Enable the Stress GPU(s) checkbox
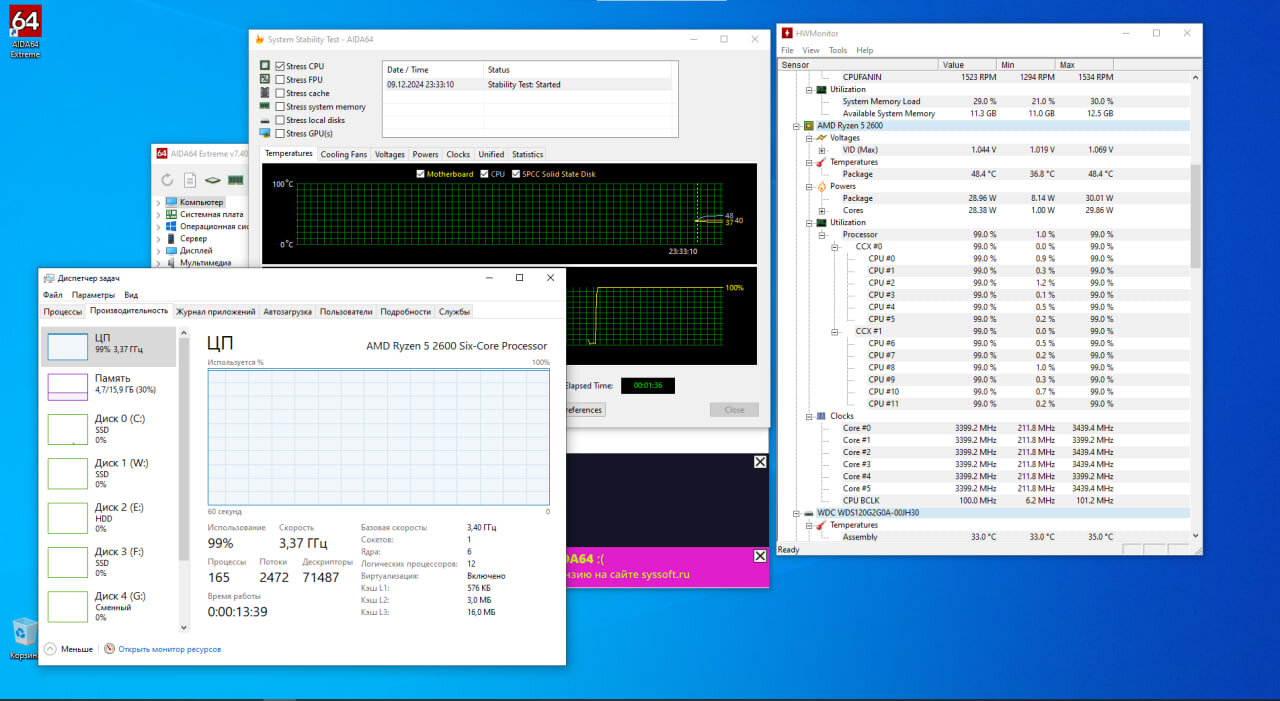Screen dimensions: 1280x701 point(280,133)
